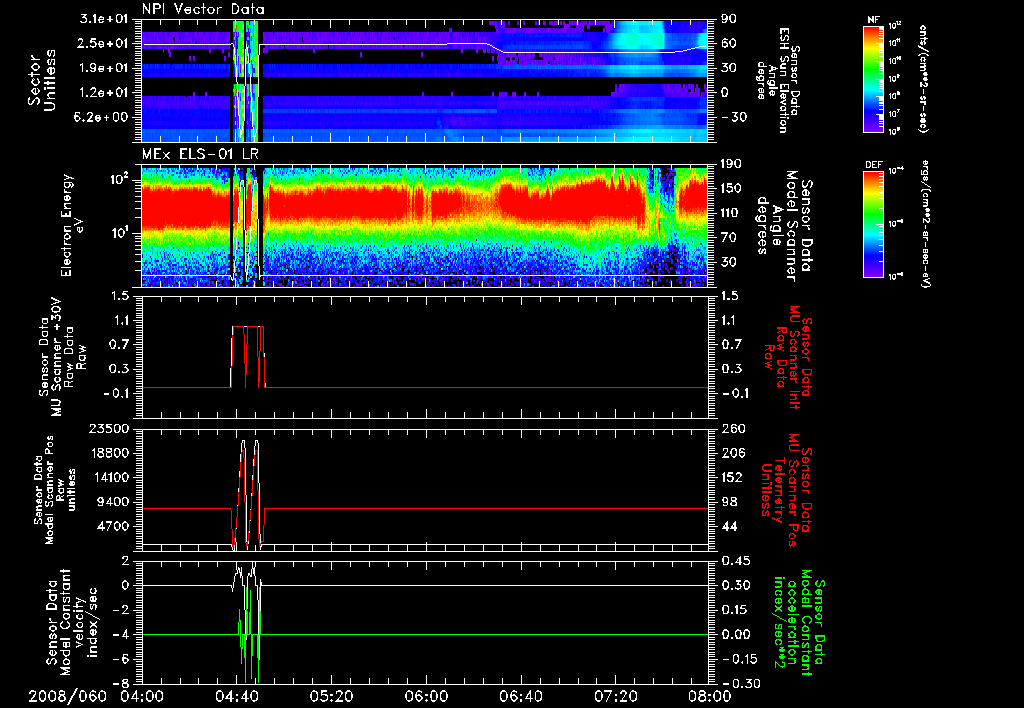Click the "4700" scanner position tick label
The width and height of the screenshot is (1024, 708).
click(x=114, y=526)
